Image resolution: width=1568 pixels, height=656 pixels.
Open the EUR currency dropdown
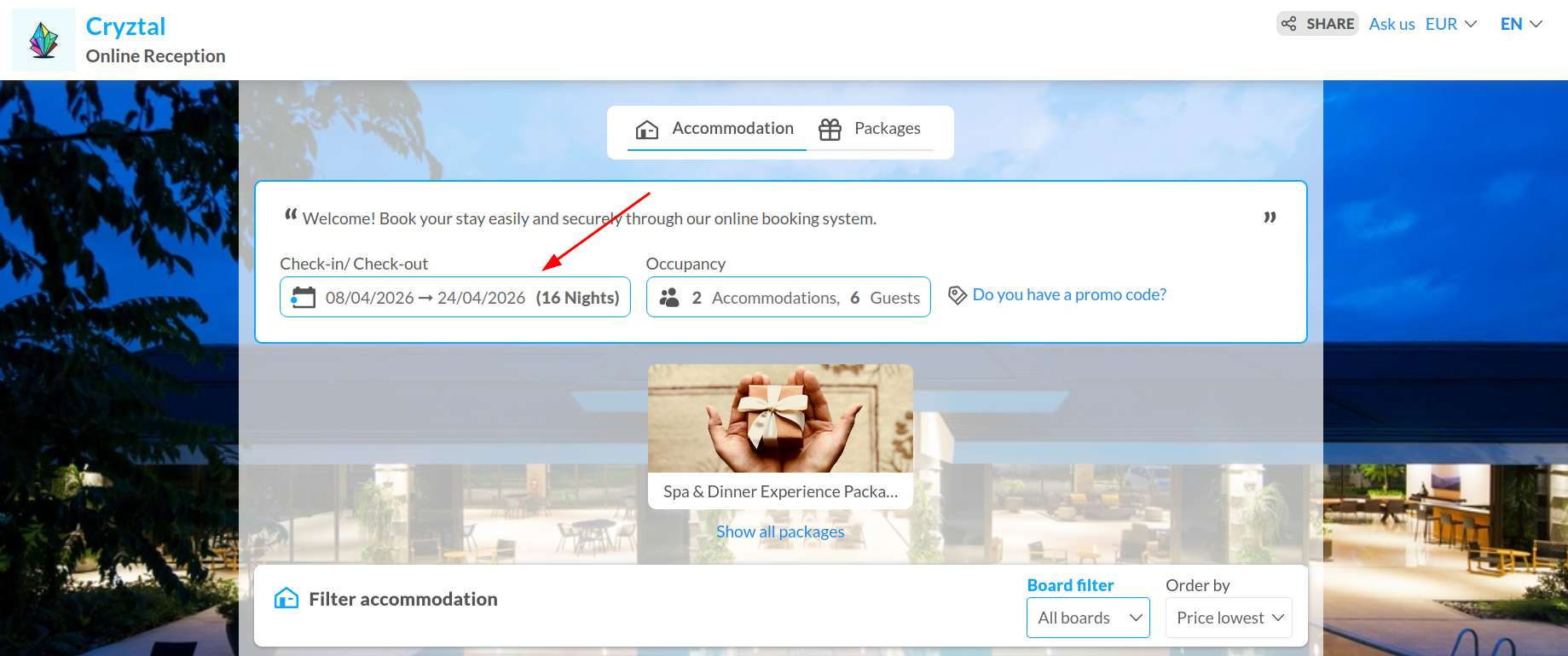[1451, 24]
